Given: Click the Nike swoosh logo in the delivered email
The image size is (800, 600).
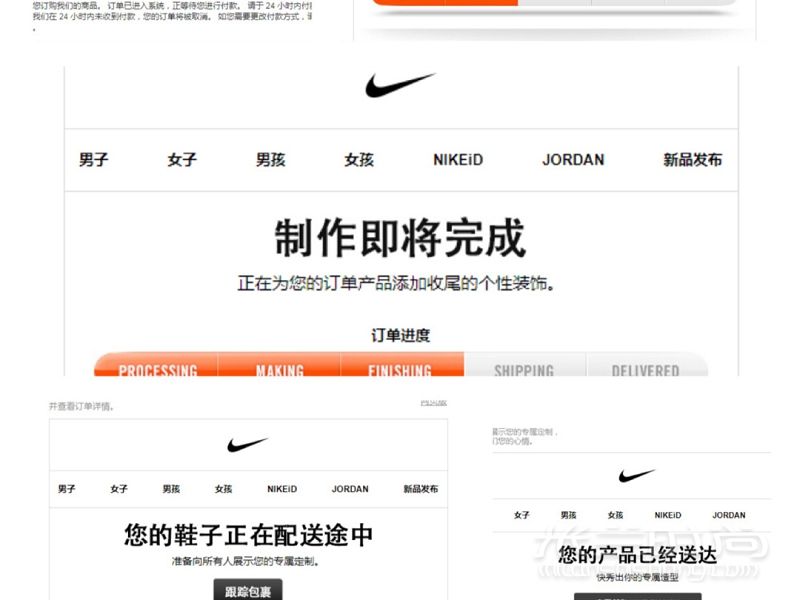Looking at the screenshot, I should click(637, 476).
